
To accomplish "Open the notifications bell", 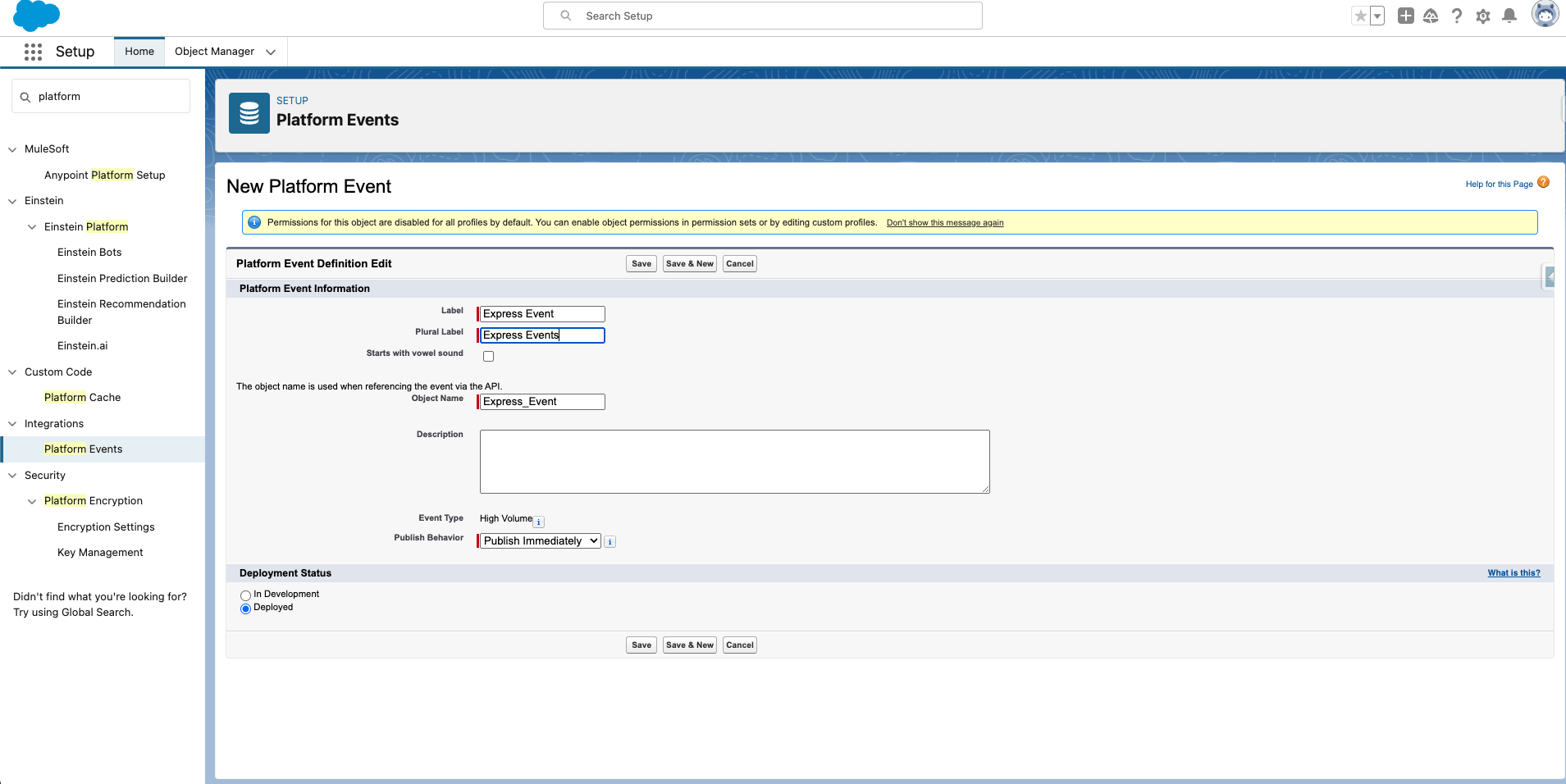I will click(x=1509, y=16).
